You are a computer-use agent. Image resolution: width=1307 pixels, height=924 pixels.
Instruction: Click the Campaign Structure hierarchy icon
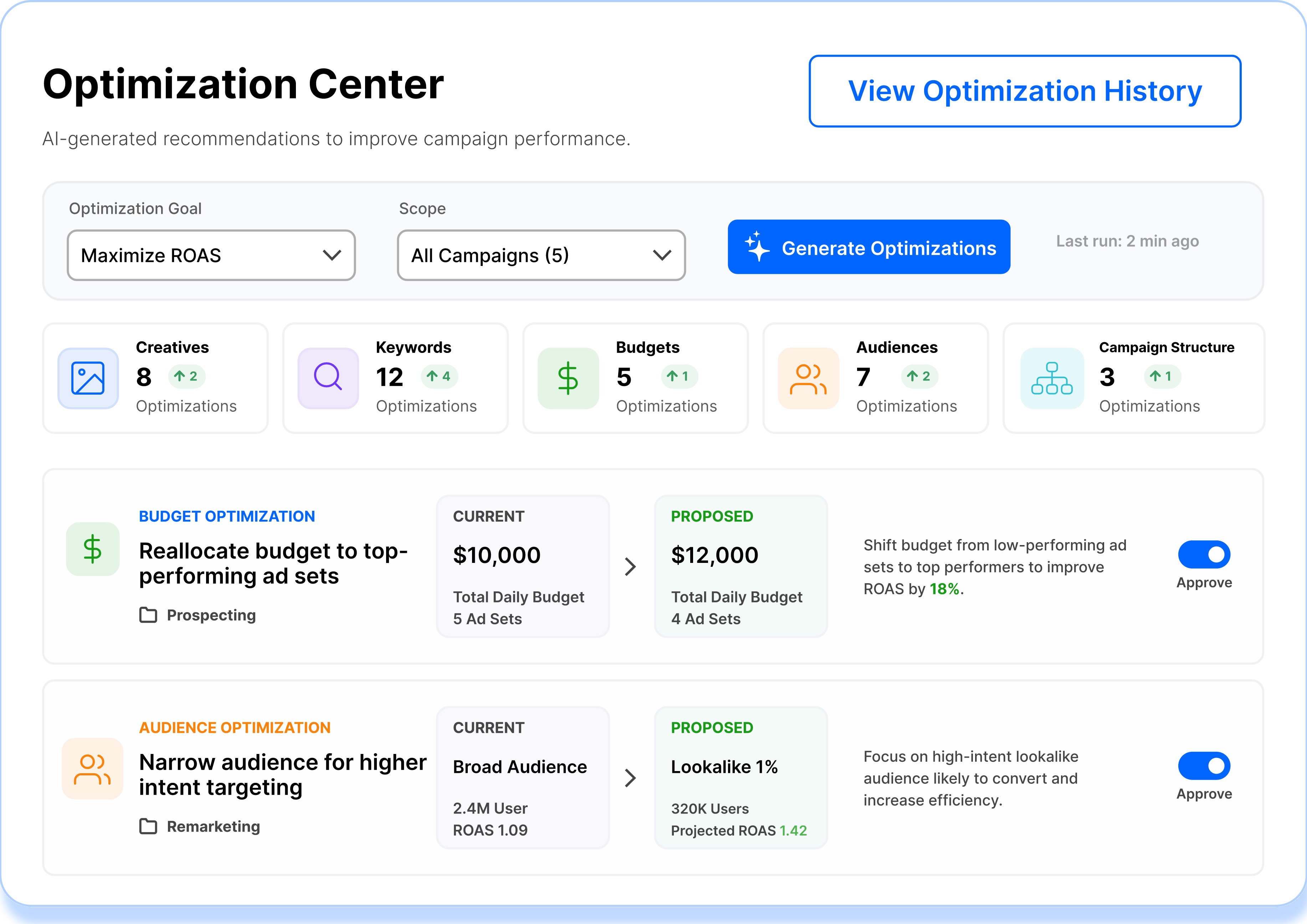1051,378
